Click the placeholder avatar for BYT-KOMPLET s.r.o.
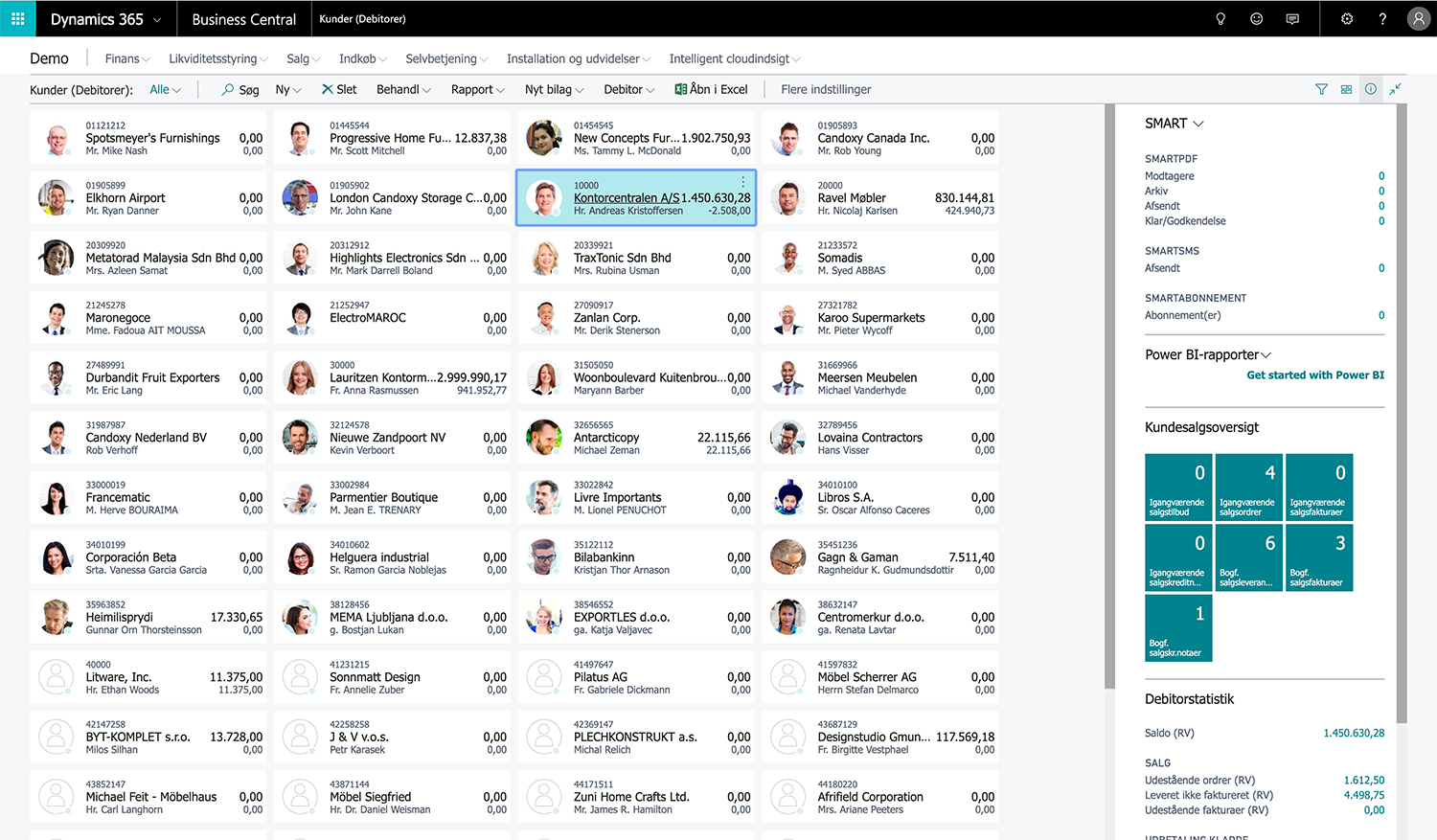This screenshot has height=840, width=1437. (x=56, y=738)
